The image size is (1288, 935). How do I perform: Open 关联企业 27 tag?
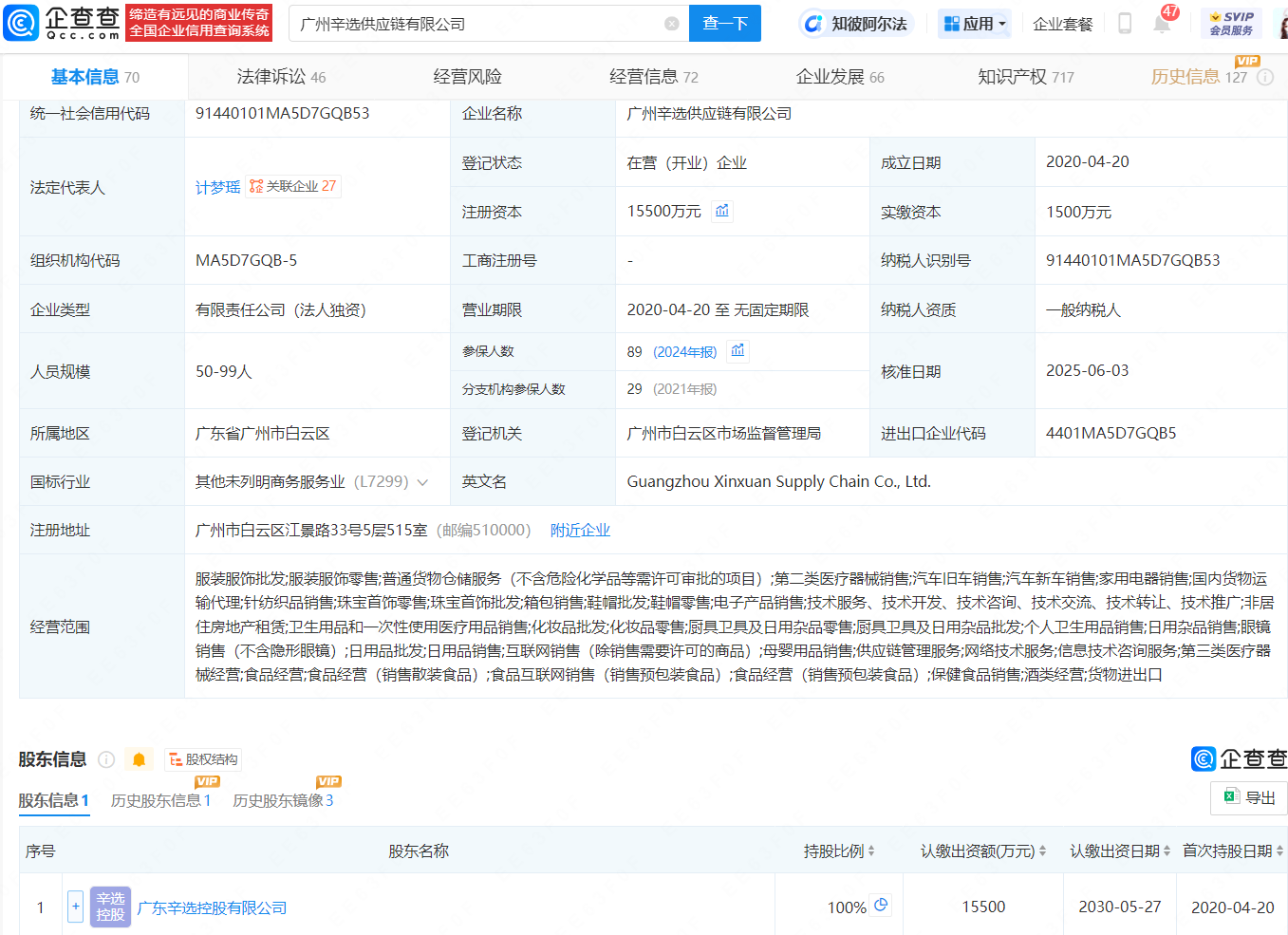pyautogui.click(x=293, y=186)
